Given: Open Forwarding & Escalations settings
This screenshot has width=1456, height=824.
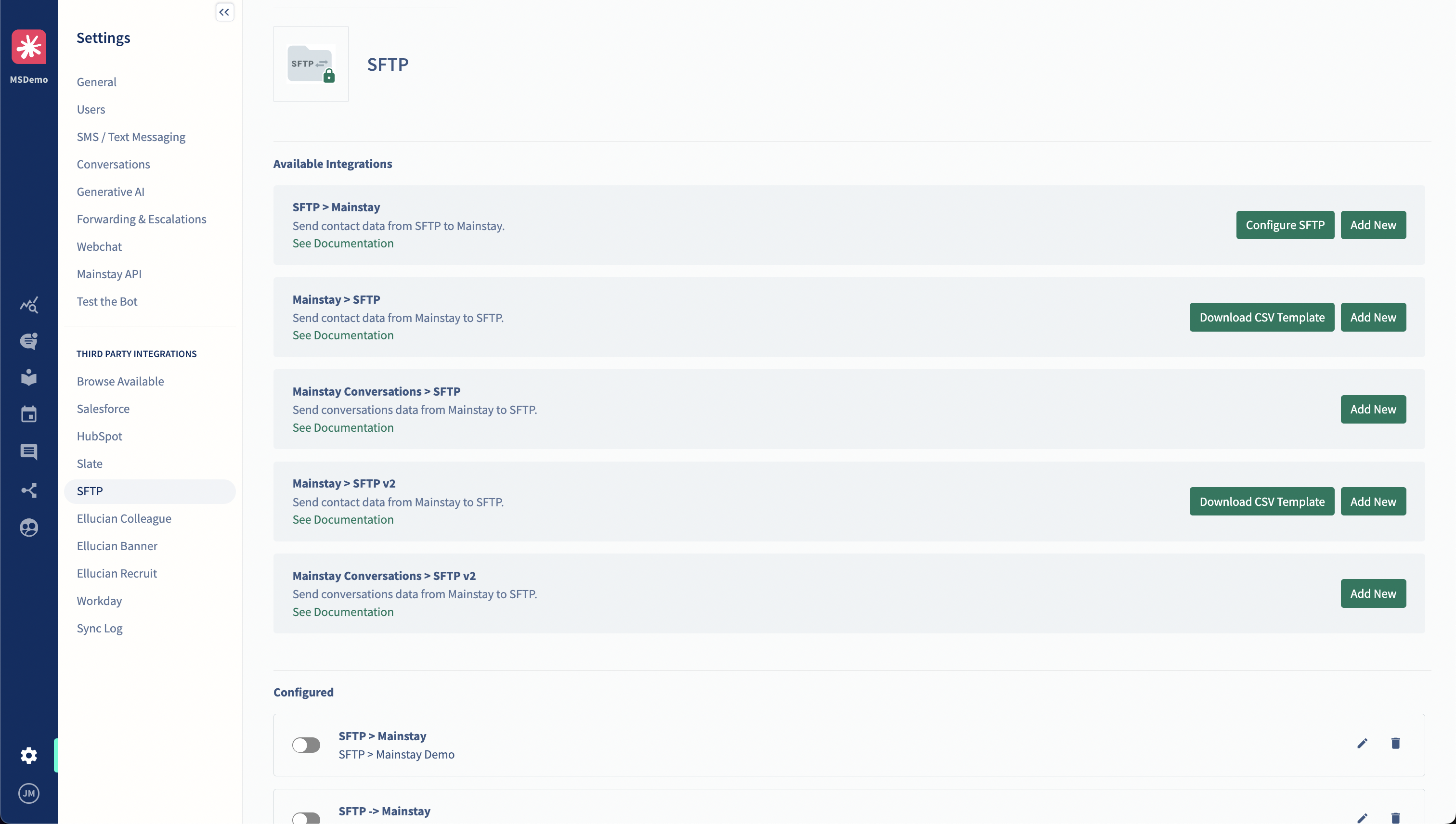Looking at the screenshot, I should (x=142, y=219).
